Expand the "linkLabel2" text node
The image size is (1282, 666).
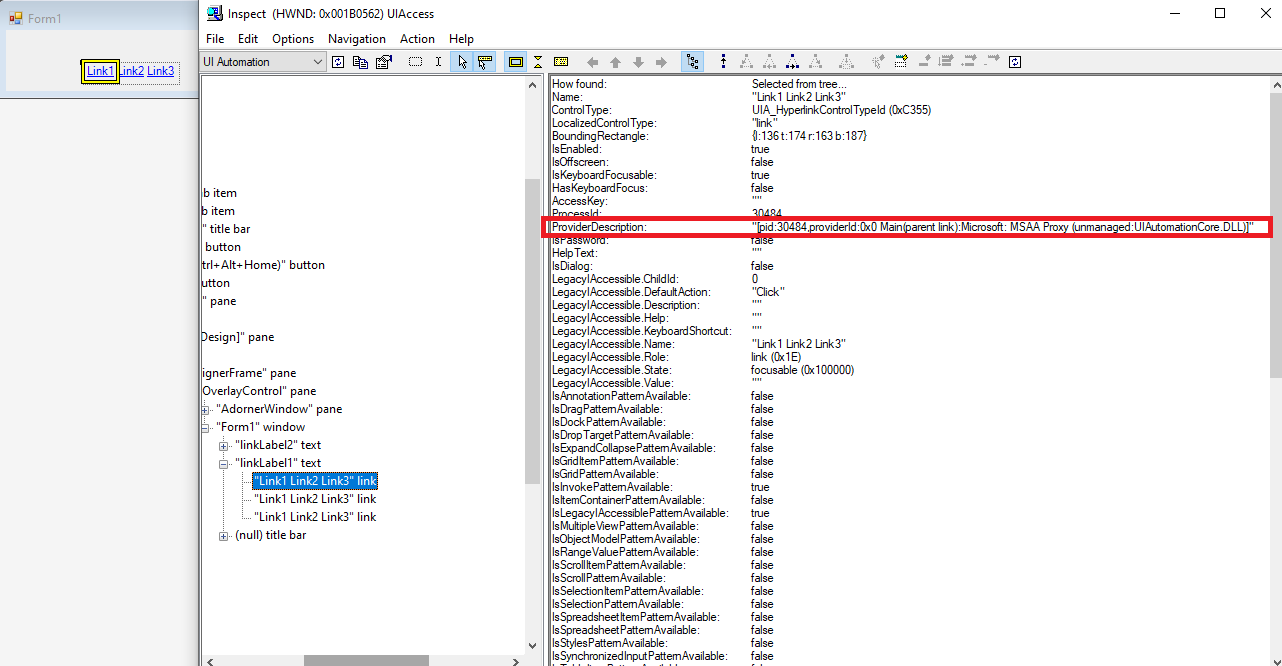224,445
